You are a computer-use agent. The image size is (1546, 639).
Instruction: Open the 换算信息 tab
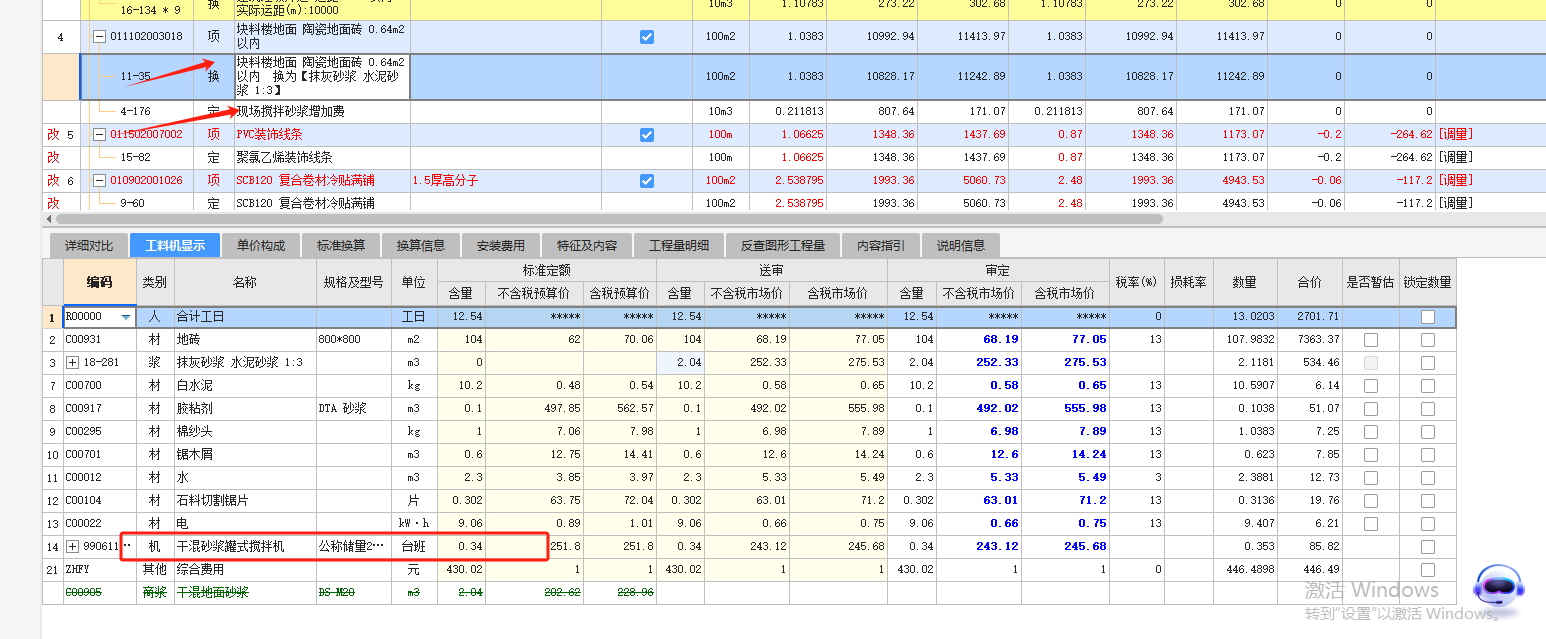click(421, 245)
